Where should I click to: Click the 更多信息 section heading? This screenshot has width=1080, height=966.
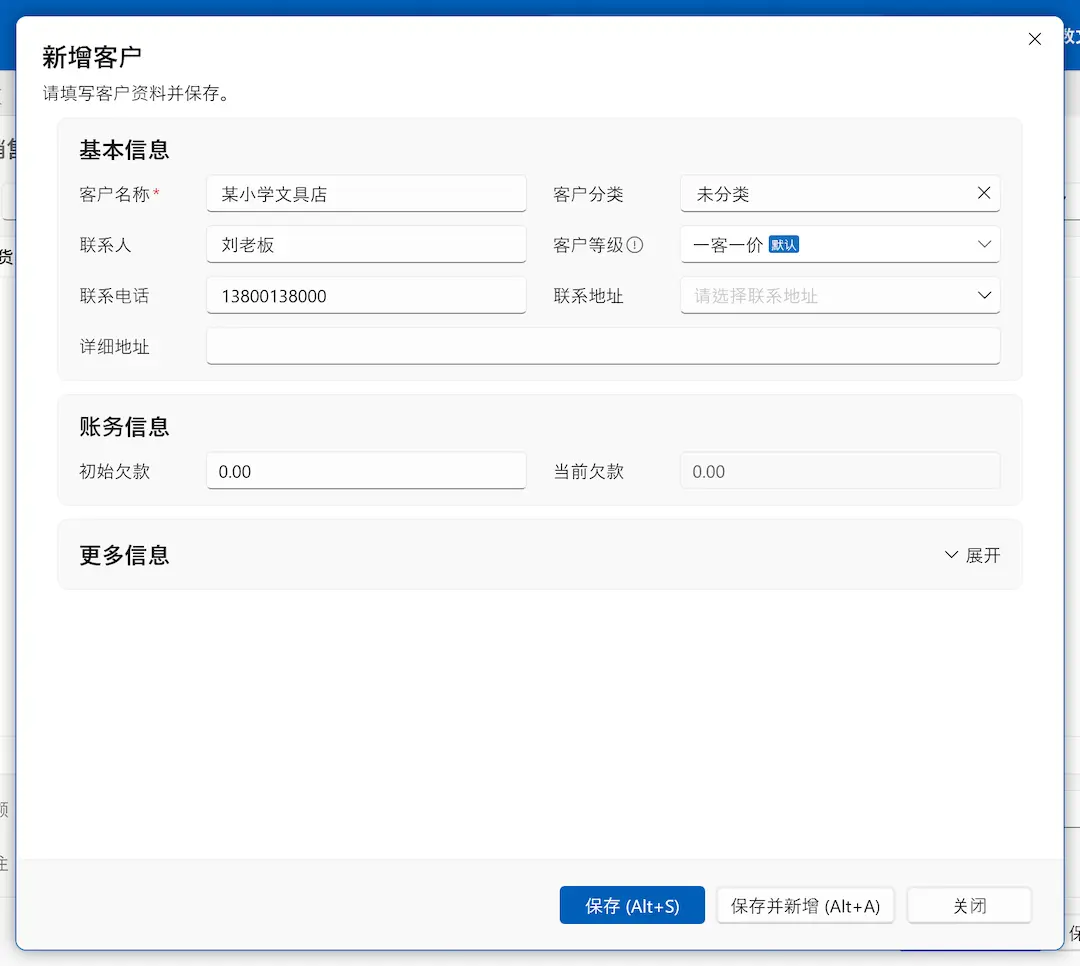pyautogui.click(x=124, y=555)
